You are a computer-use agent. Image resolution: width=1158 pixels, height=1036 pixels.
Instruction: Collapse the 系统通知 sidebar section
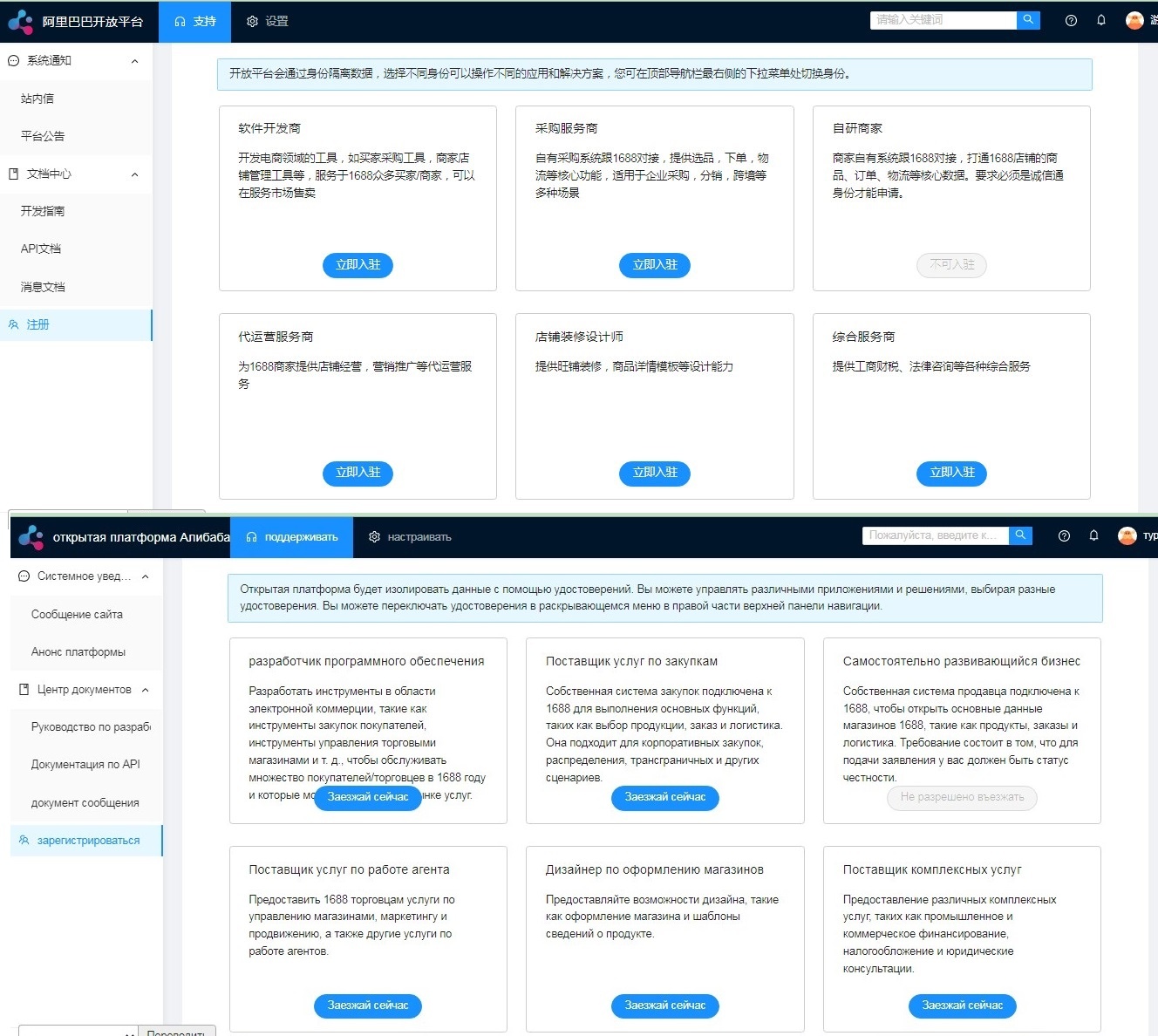[x=134, y=61]
